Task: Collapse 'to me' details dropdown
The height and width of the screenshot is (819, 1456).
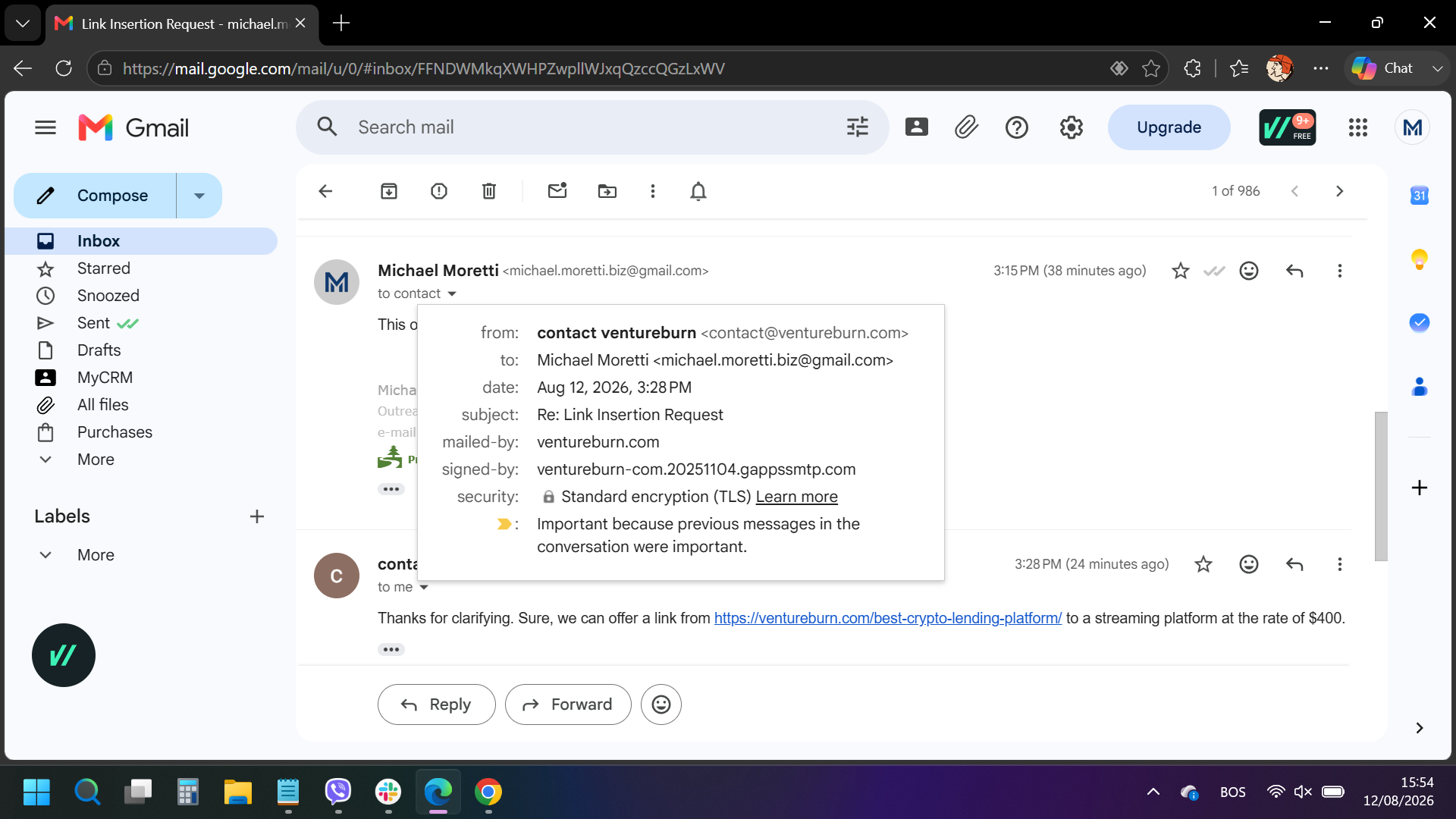Action: (x=424, y=587)
